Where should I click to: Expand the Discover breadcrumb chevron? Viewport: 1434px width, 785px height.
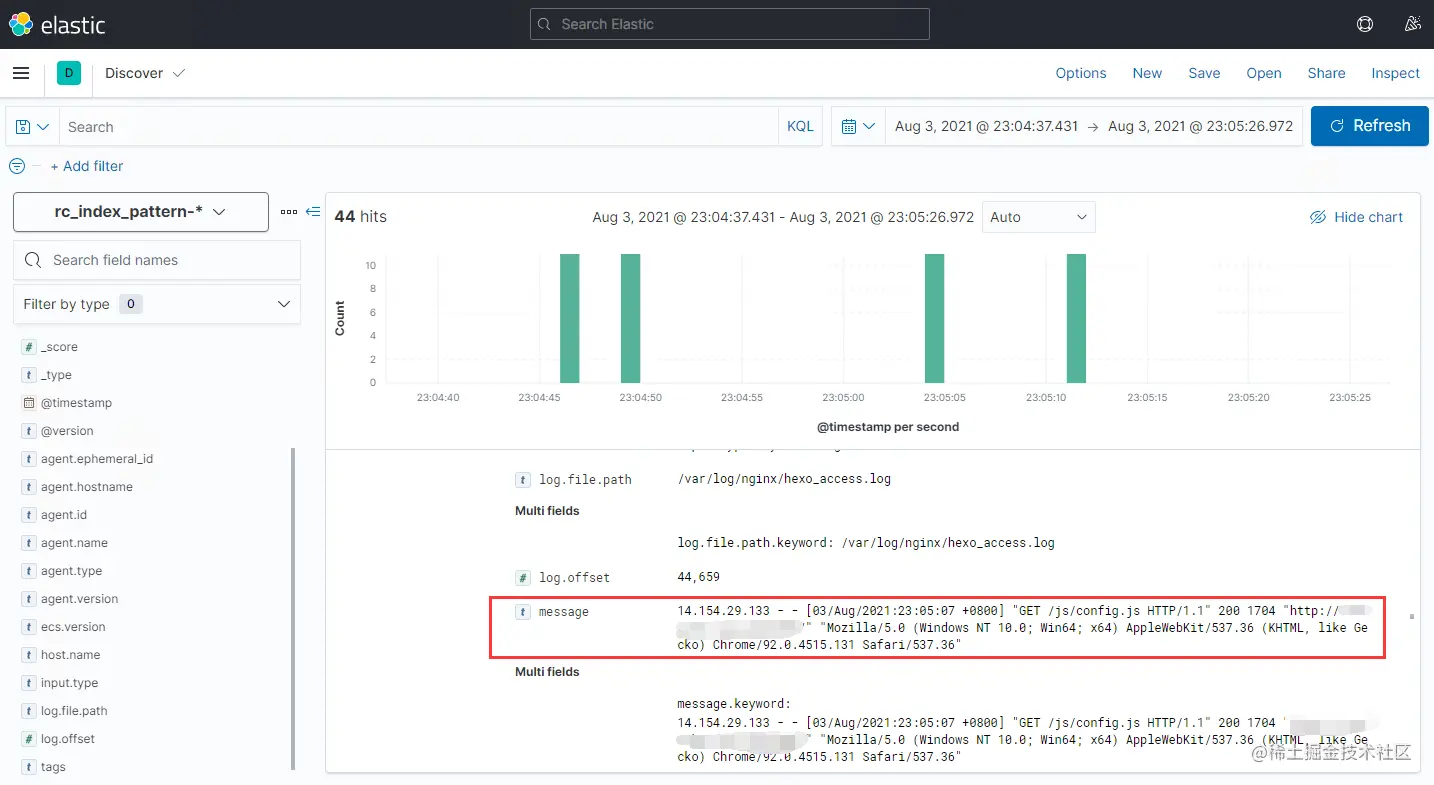[179, 73]
